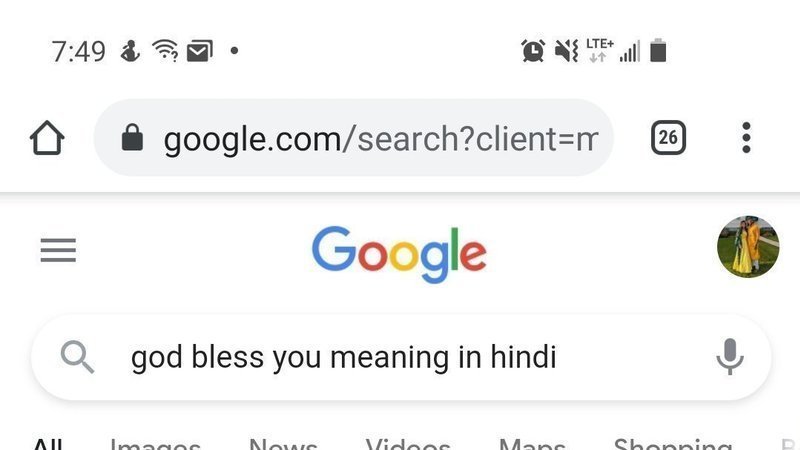800x450 pixels.
Task: Tap the battery icon in status bar
Action: pos(658,50)
